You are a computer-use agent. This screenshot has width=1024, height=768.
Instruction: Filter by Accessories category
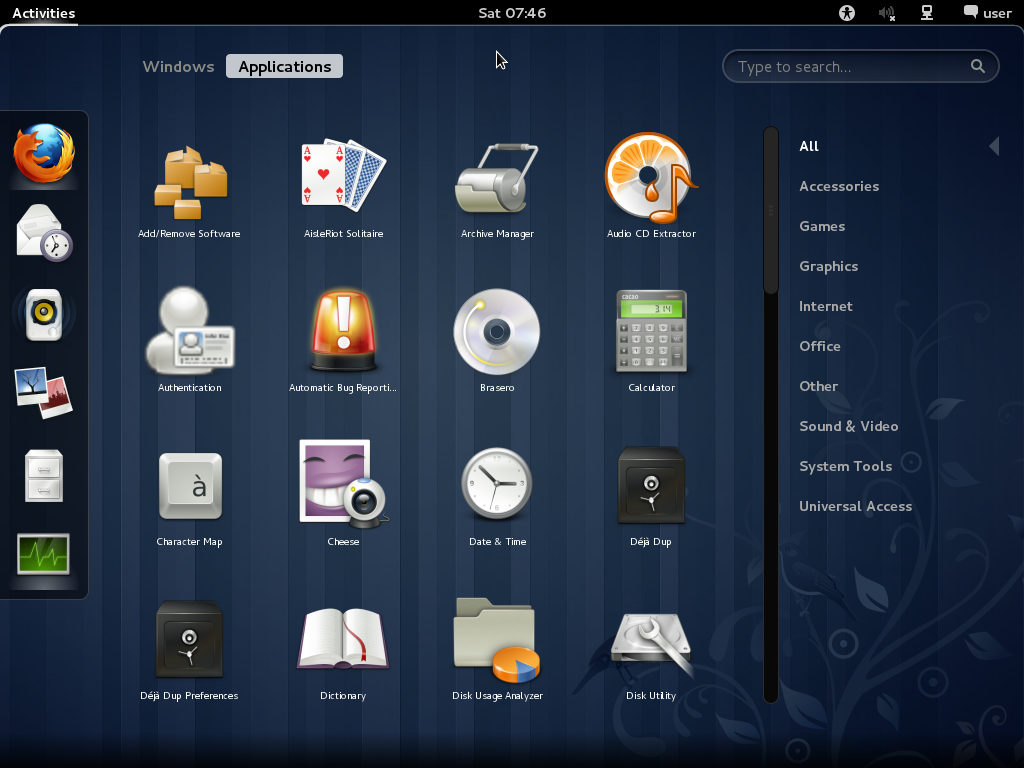(x=839, y=186)
